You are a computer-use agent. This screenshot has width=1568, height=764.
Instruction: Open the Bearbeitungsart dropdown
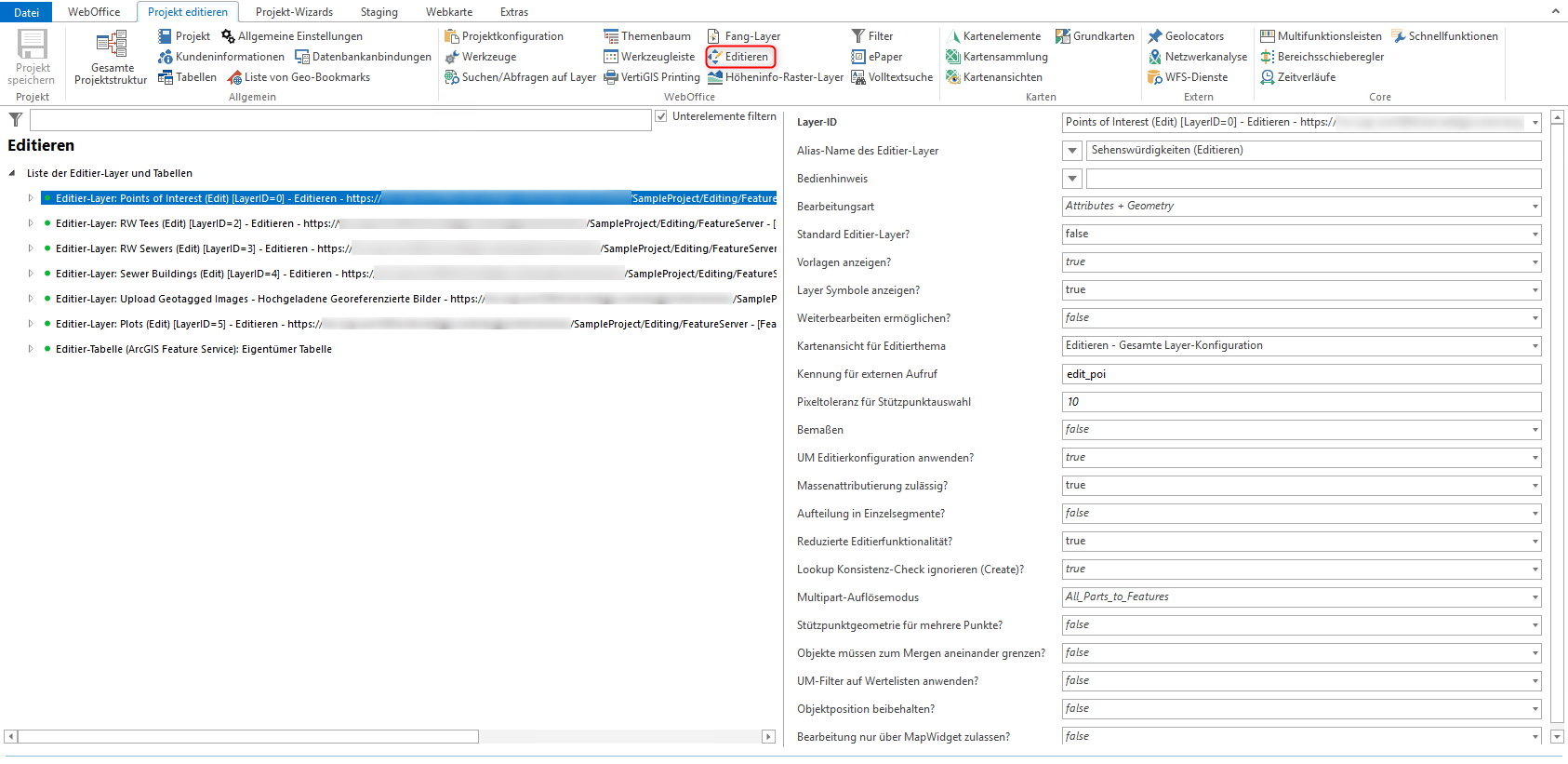pyautogui.click(x=1535, y=207)
